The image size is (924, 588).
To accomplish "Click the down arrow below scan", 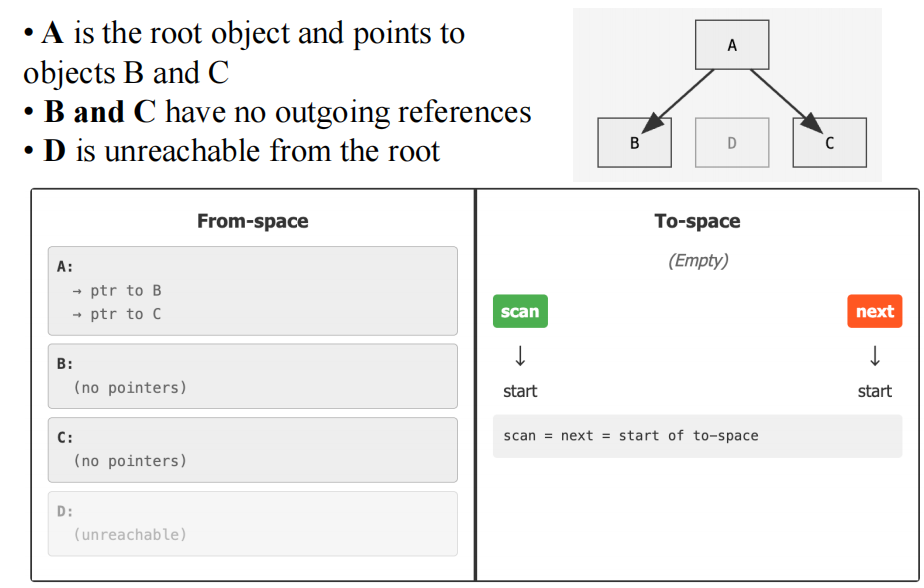I will click(x=520, y=356).
